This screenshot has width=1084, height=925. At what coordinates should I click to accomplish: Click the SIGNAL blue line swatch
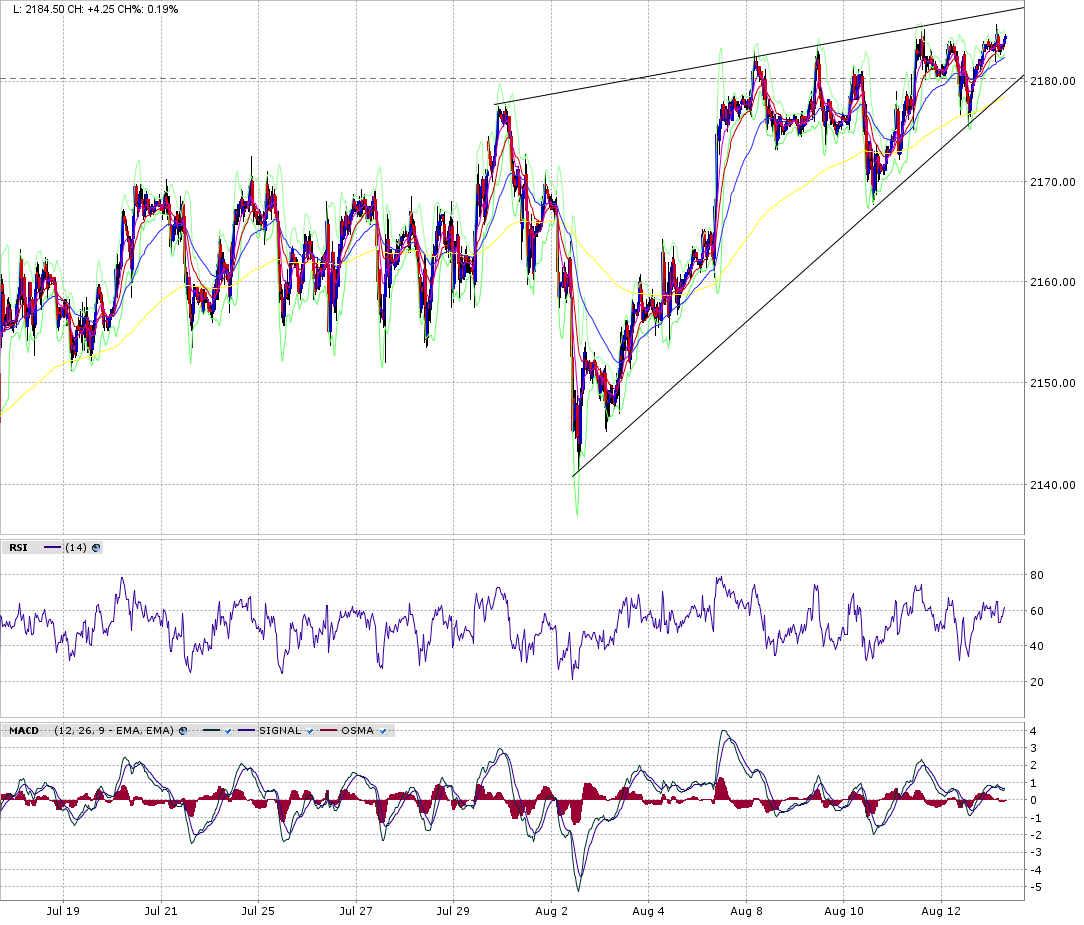click(x=246, y=731)
